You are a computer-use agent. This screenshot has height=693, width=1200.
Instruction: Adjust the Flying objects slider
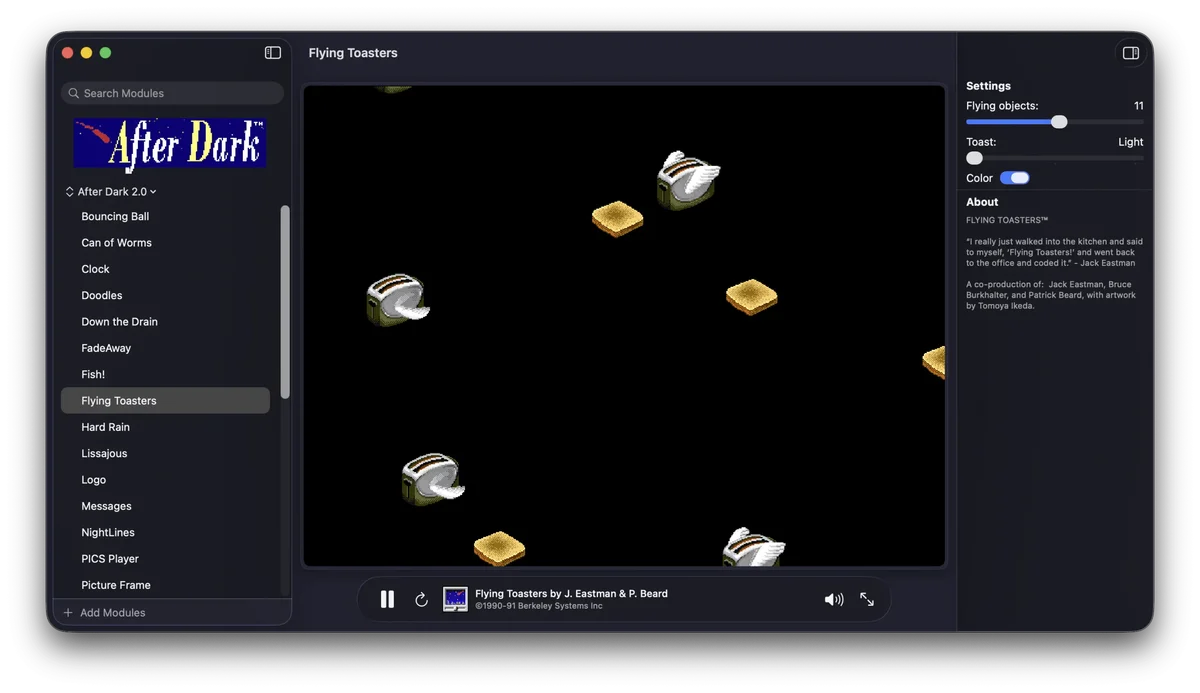pyautogui.click(x=1055, y=122)
